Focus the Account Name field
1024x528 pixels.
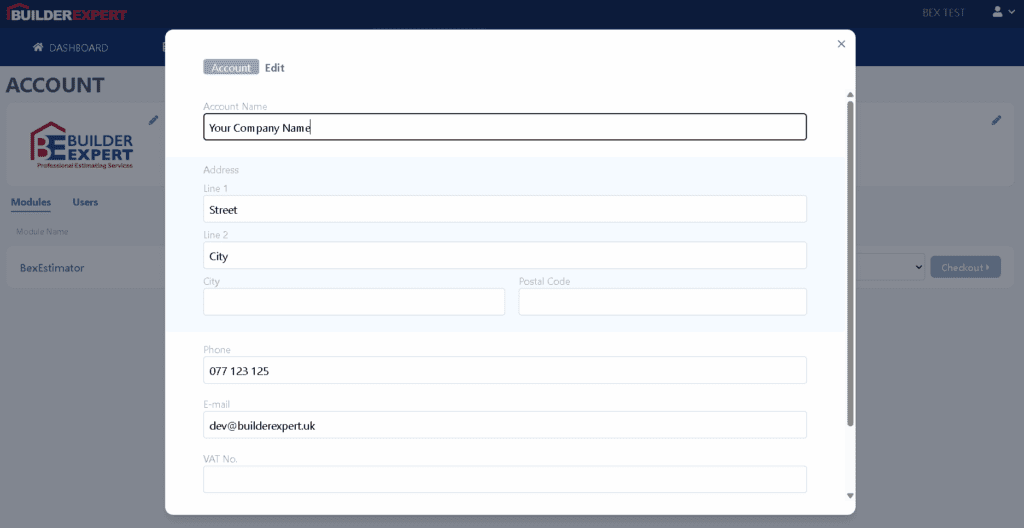pos(504,127)
